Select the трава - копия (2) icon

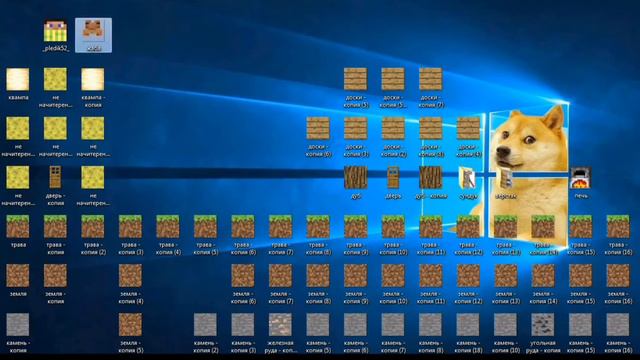(x=93, y=226)
